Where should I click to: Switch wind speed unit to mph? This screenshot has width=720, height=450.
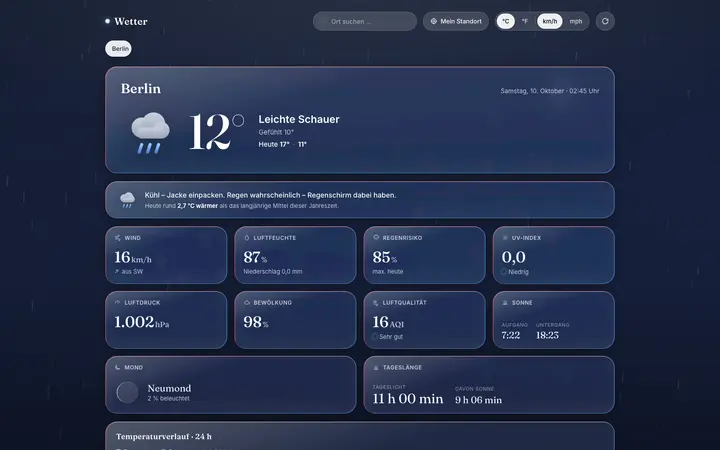click(576, 21)
